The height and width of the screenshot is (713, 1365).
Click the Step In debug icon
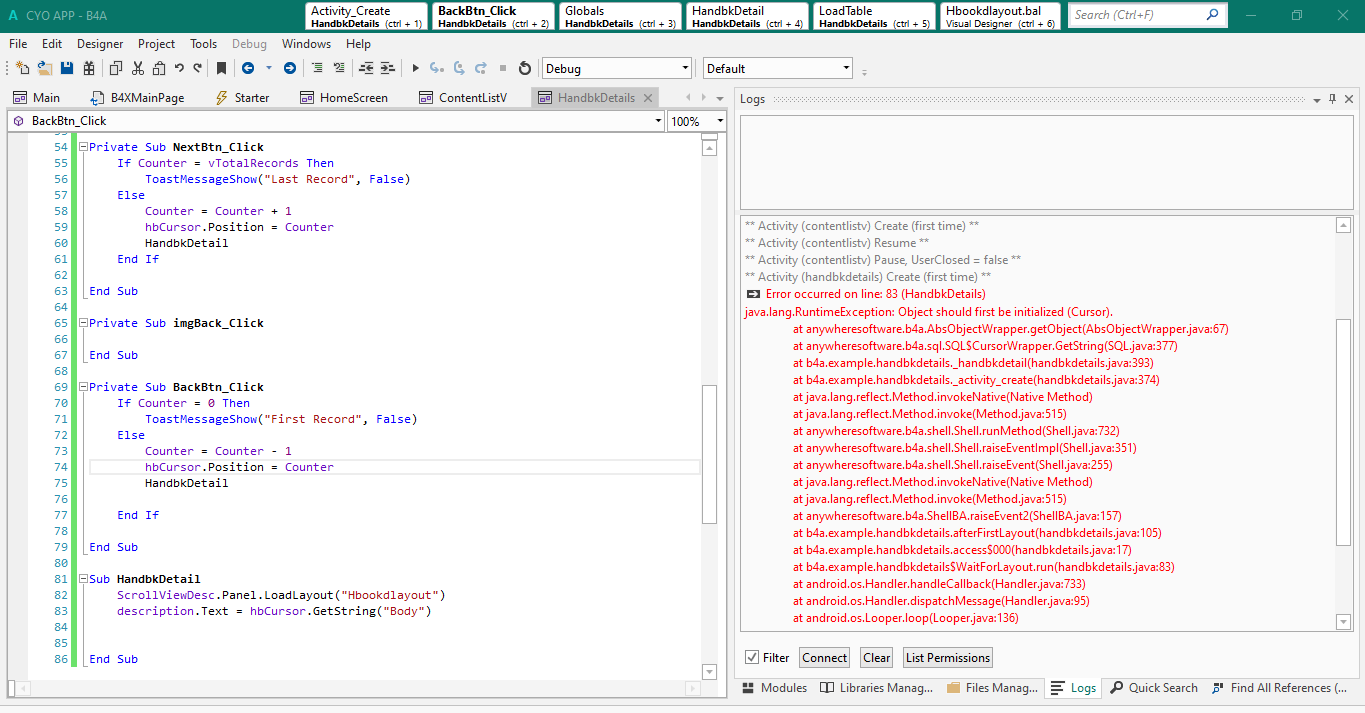(x=437, y=68)
